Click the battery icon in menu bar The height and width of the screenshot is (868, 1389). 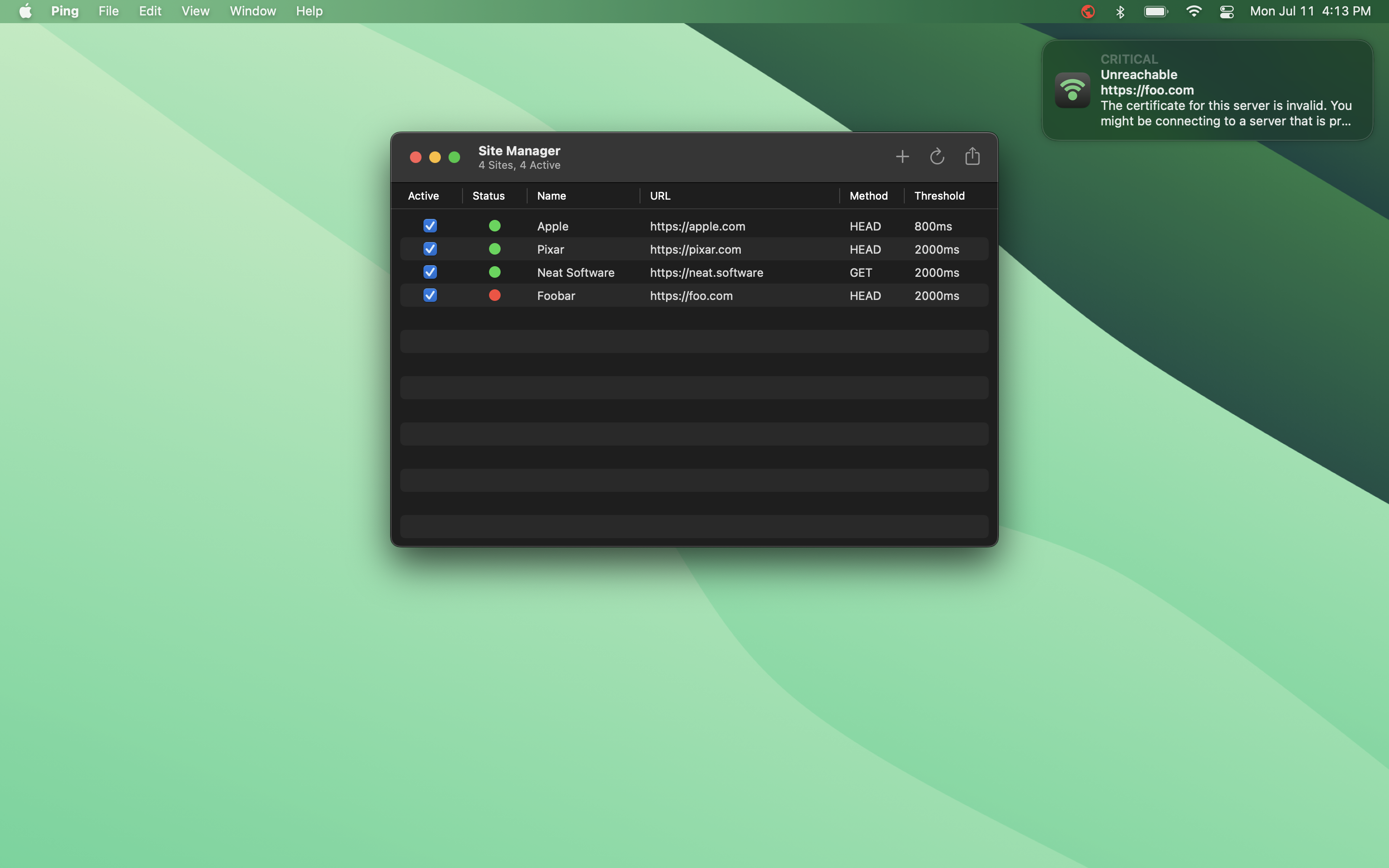[1156, 12]
